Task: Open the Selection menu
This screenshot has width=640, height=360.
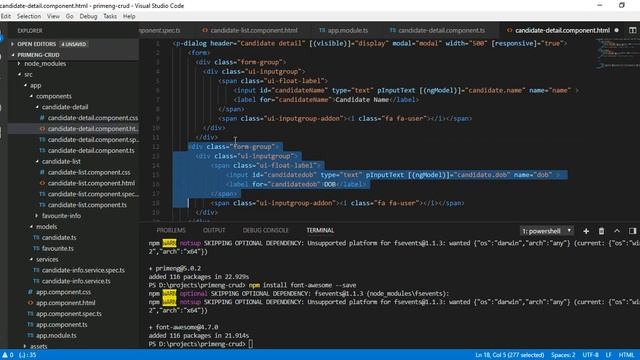Action: pos(29,16)
